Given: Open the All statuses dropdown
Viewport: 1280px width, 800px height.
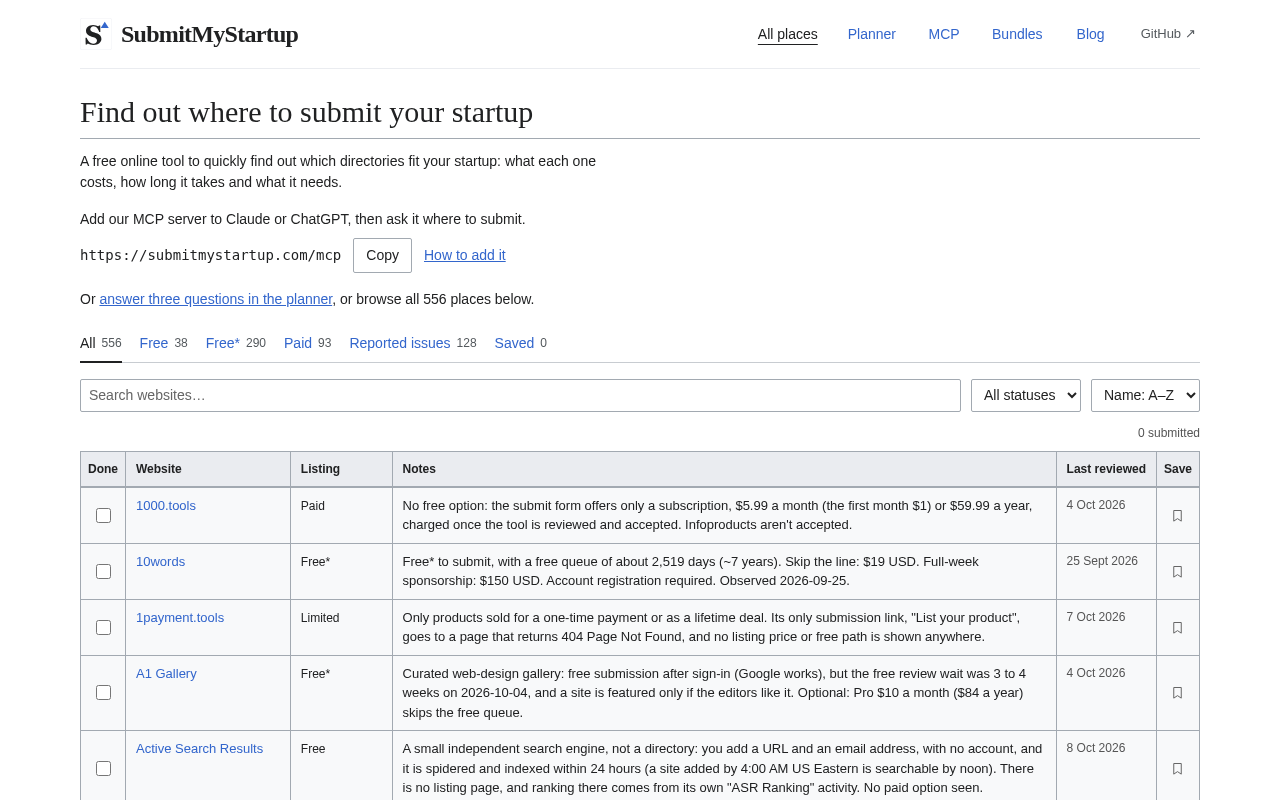Looking at the screenshot, I should point(1026,395).
